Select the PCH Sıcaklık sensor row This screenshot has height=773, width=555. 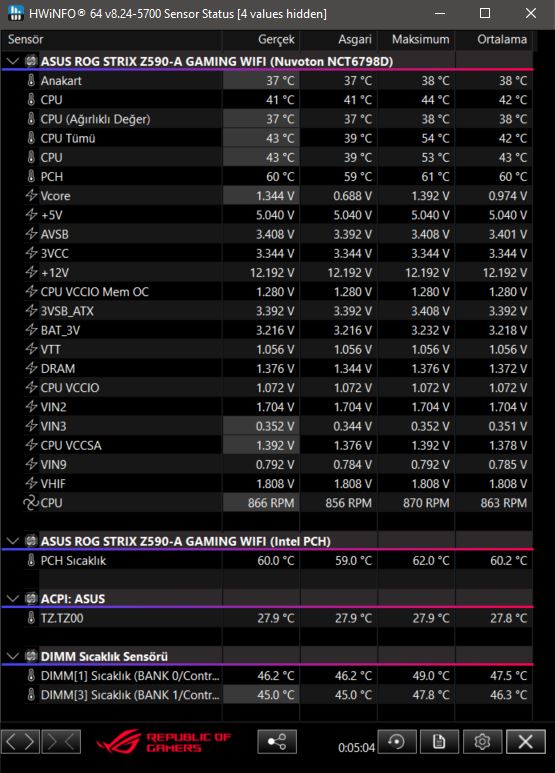(x=266, y=561)
